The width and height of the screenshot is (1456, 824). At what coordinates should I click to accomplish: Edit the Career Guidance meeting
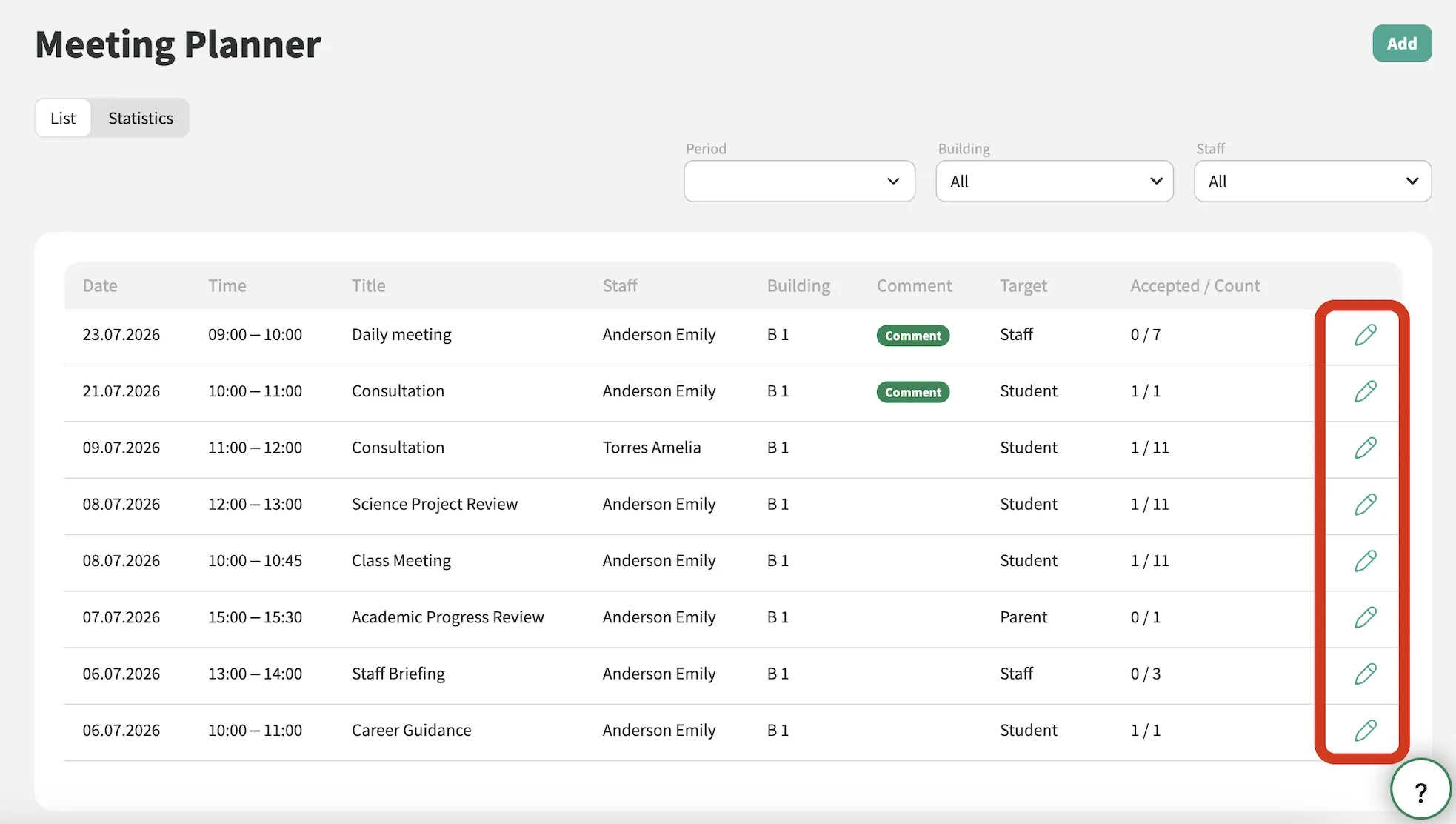[x=1365, y=731]
